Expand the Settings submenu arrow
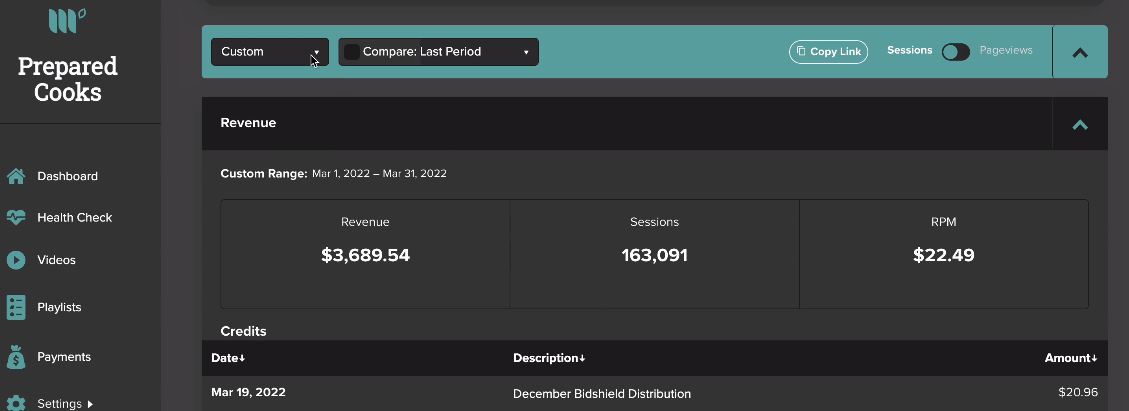 coord(90,405)
